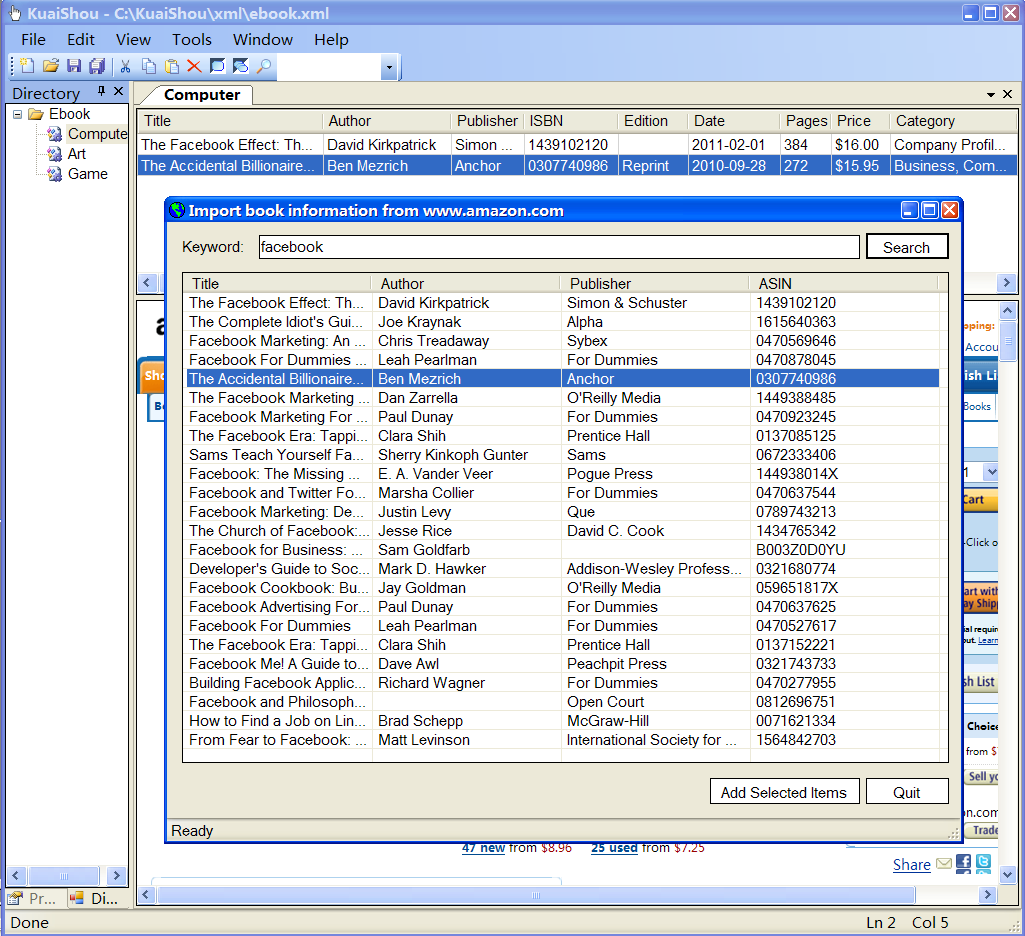The width and height of the screenshot is (1025, 936).
Task: Collapse the Ebook tree node
Action: [18, 114]
